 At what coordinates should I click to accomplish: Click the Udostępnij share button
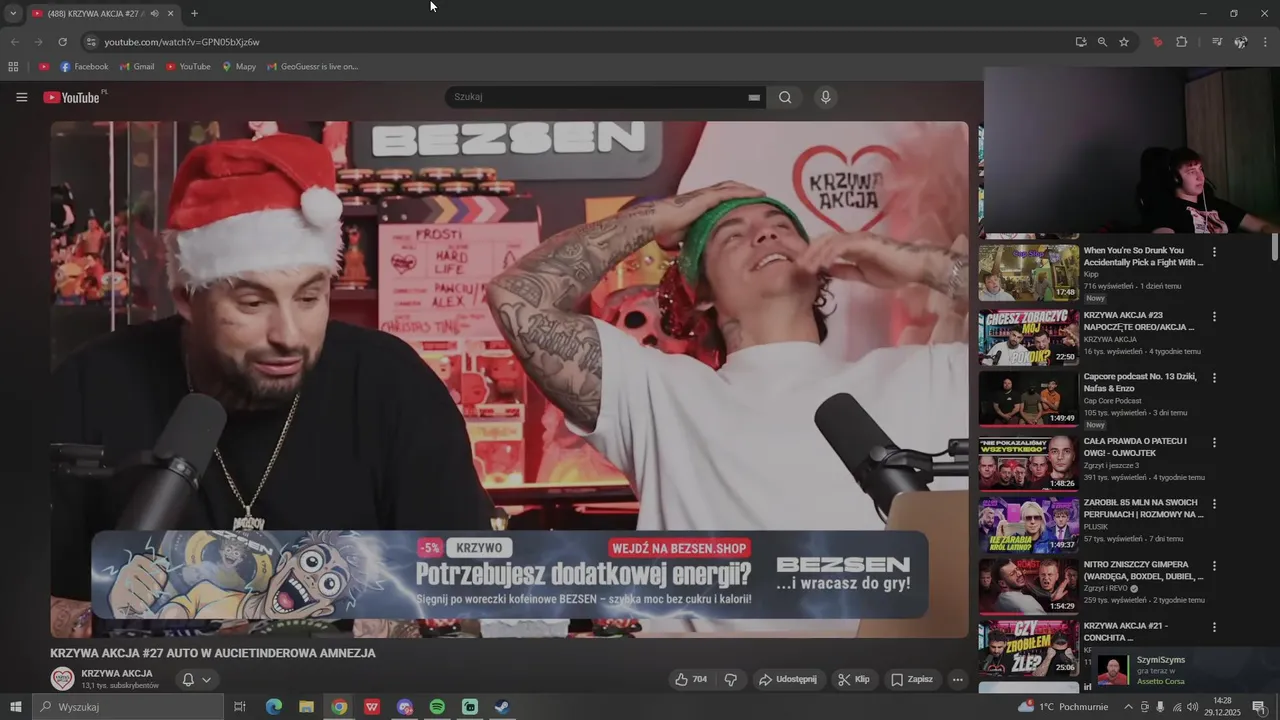pyautogui.click(x=787, y=679)
